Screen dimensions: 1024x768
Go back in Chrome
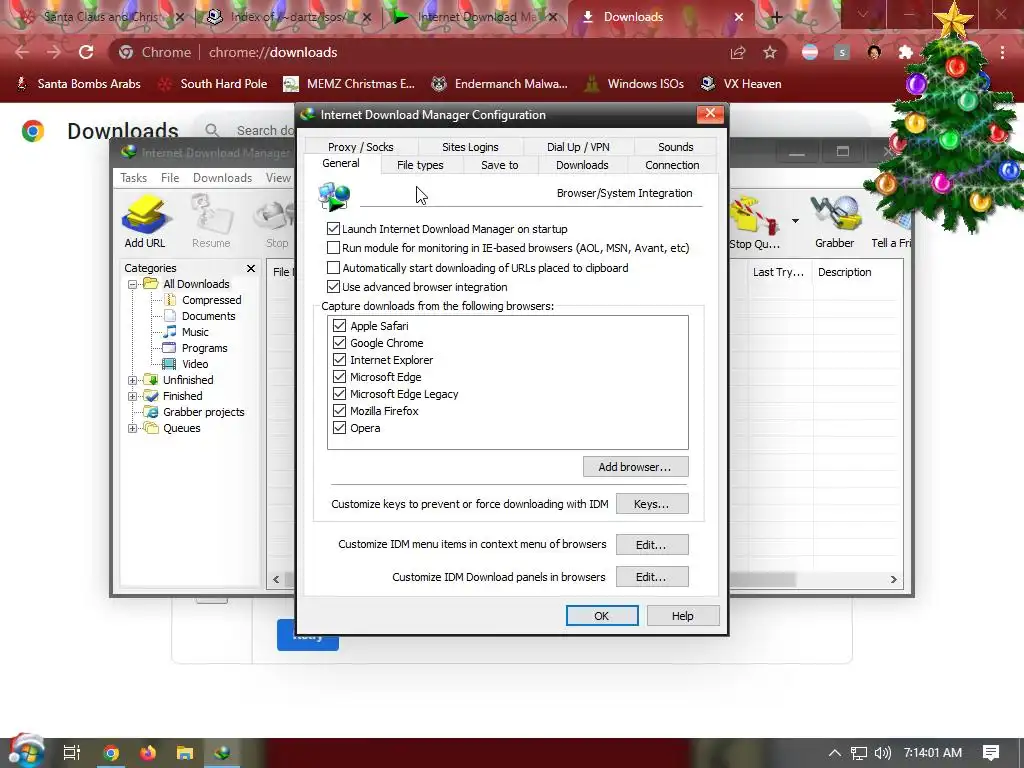pyautogui.click(x=22, y=52)
